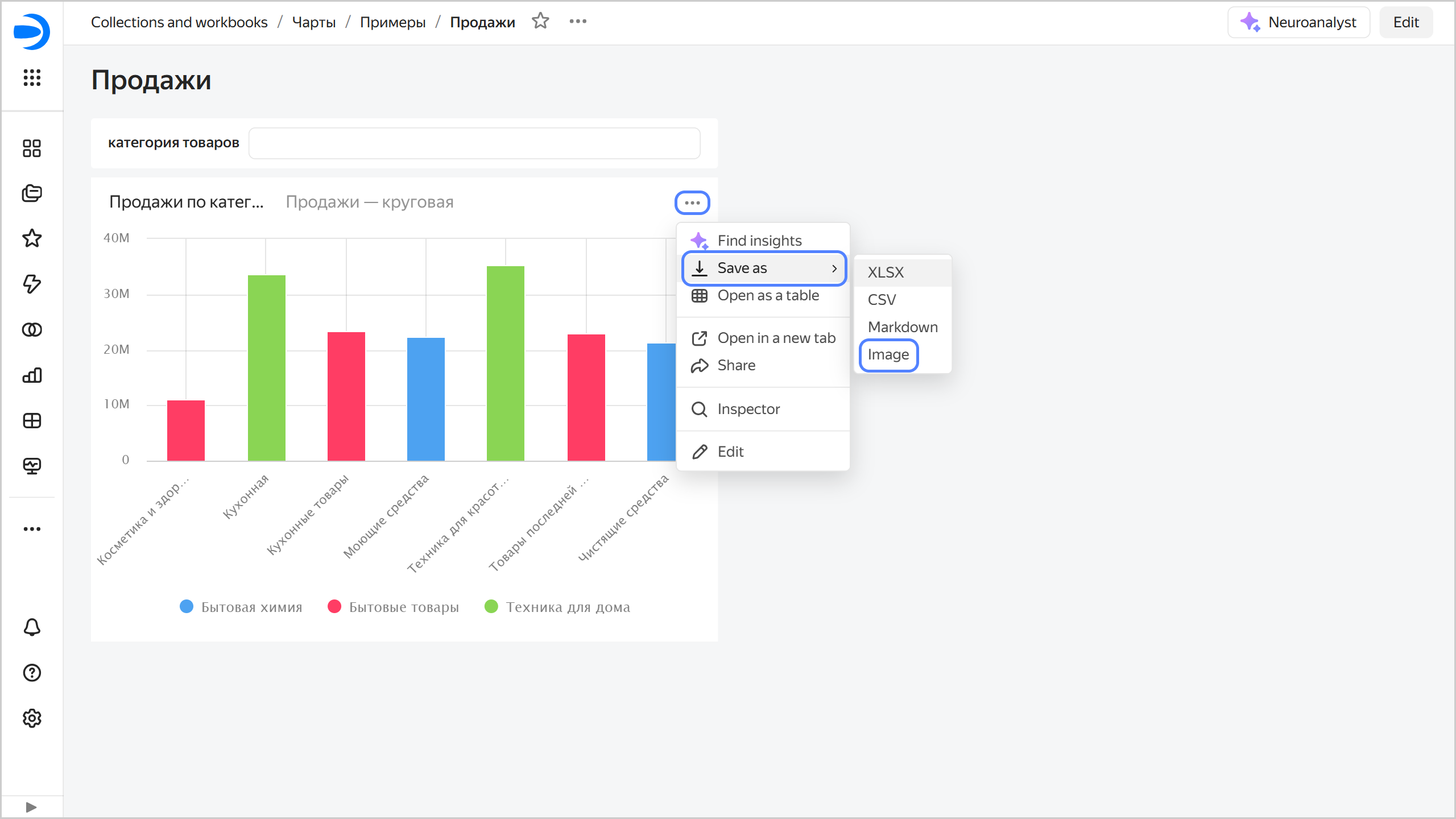
Task: Open collections folder icon in sidebar
Action: (x=32, y=193)
